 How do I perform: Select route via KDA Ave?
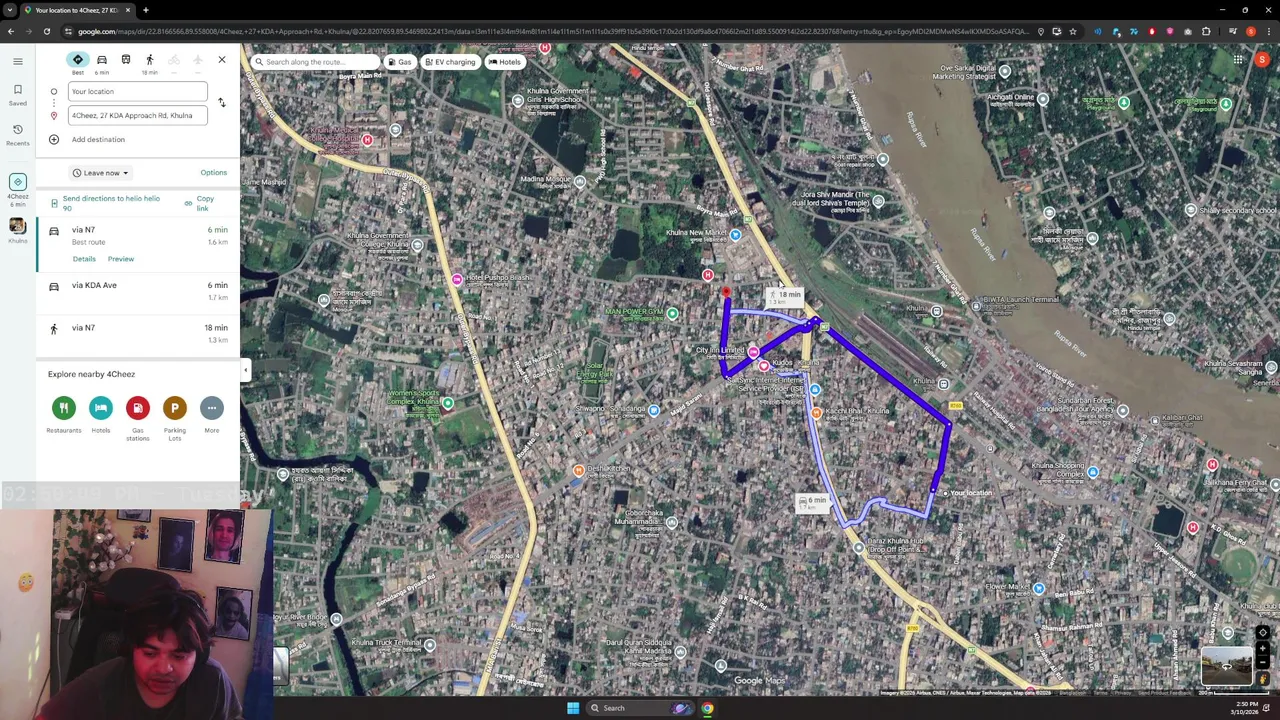pyautogui.click(x=138, y=291)
